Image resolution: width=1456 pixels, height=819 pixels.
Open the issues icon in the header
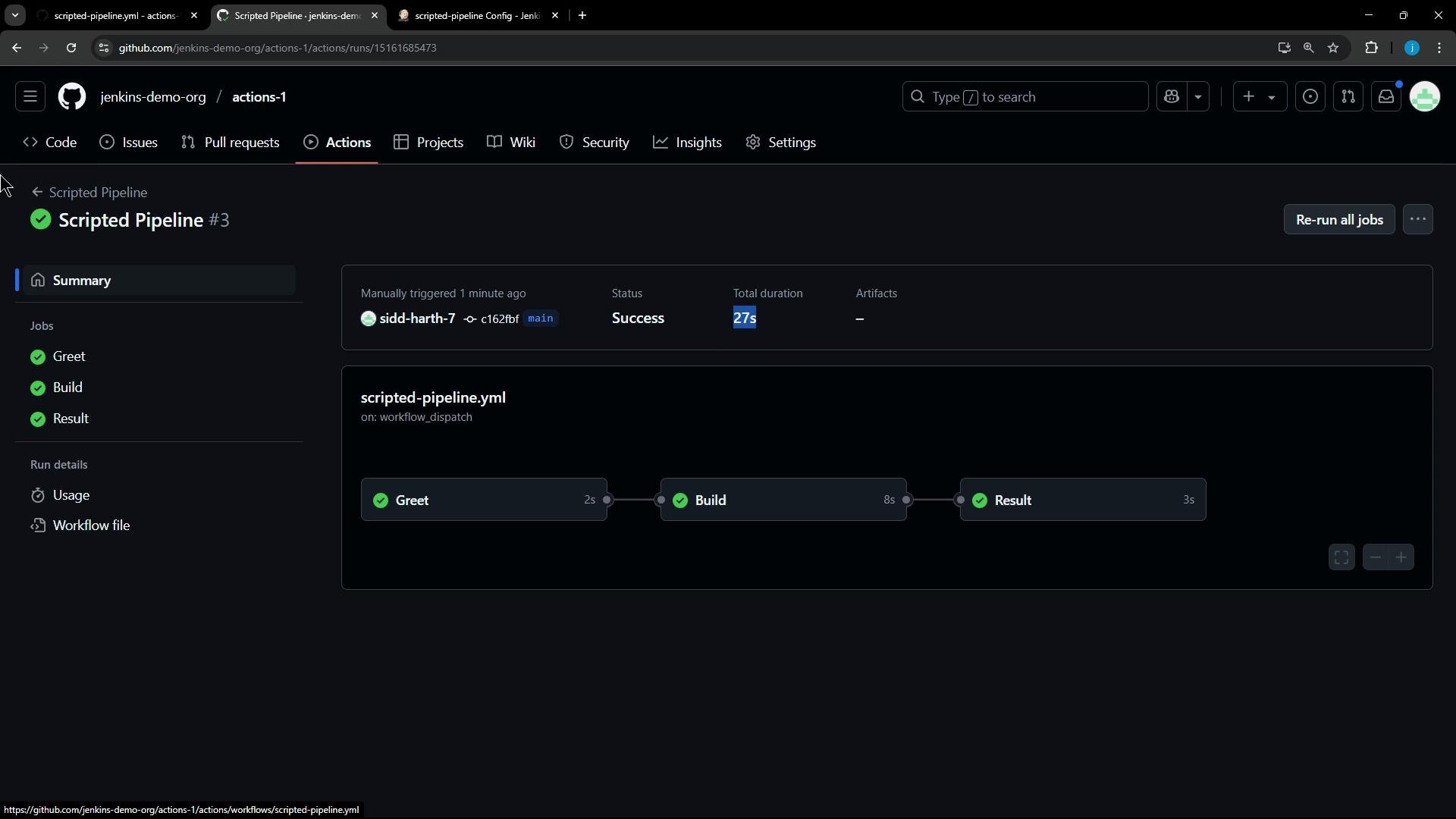(1310, 97)
